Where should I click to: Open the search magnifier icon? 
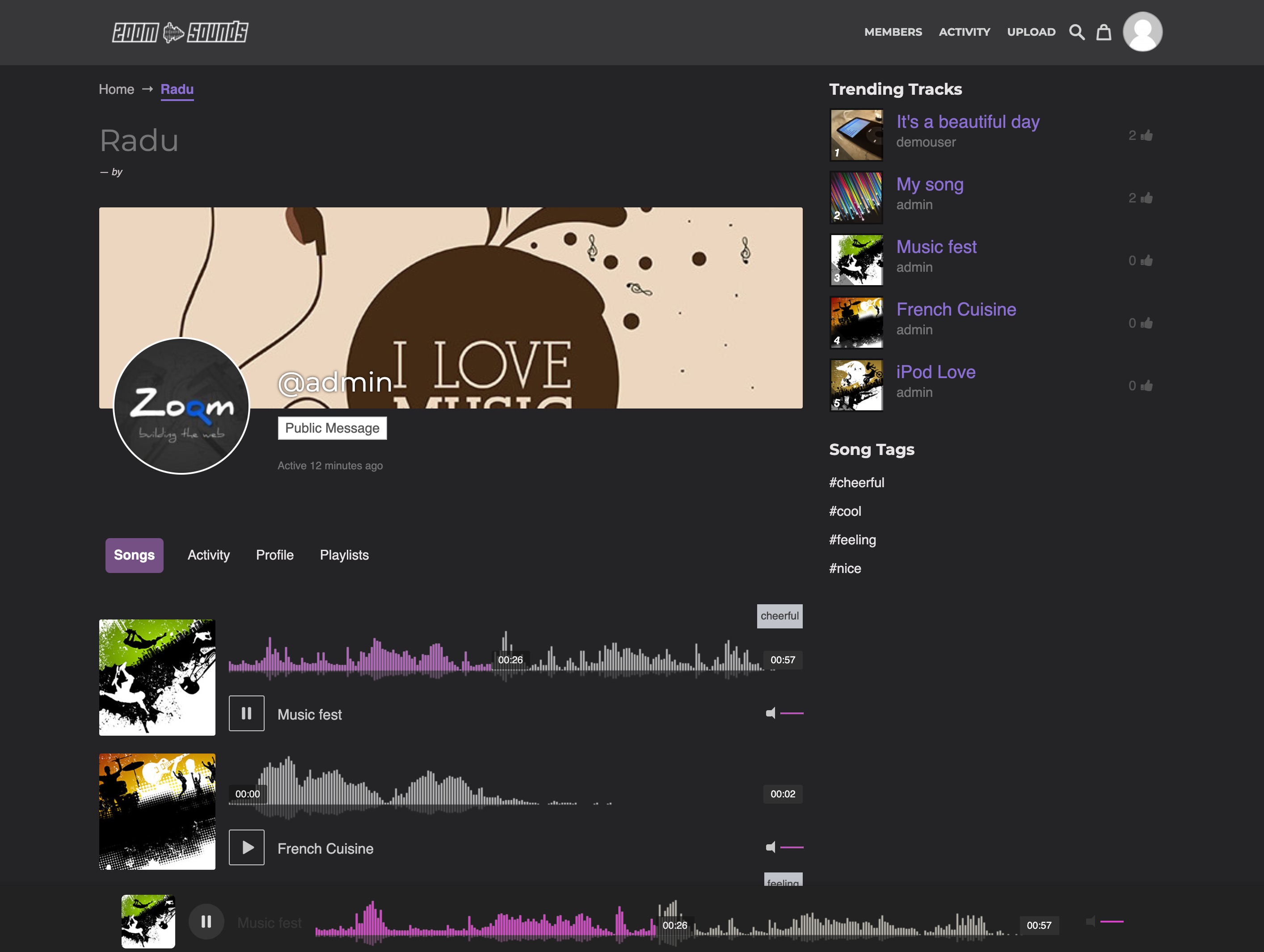point(1077,32)
